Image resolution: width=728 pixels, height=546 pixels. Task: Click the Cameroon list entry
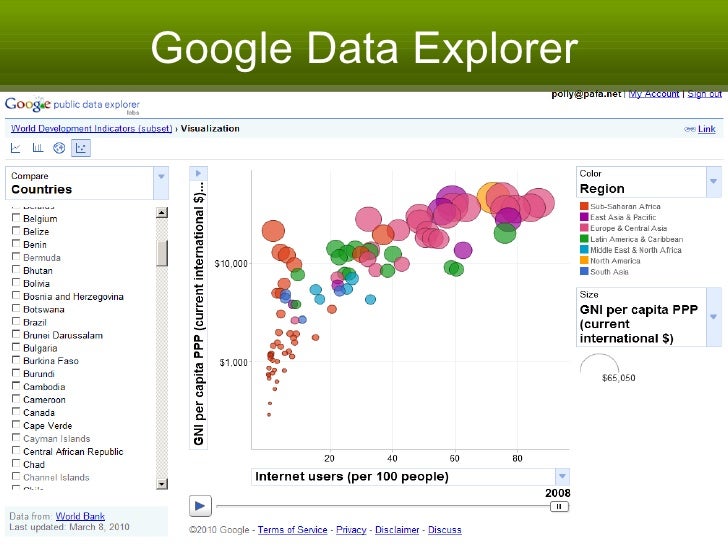click(x=45, y=399)
